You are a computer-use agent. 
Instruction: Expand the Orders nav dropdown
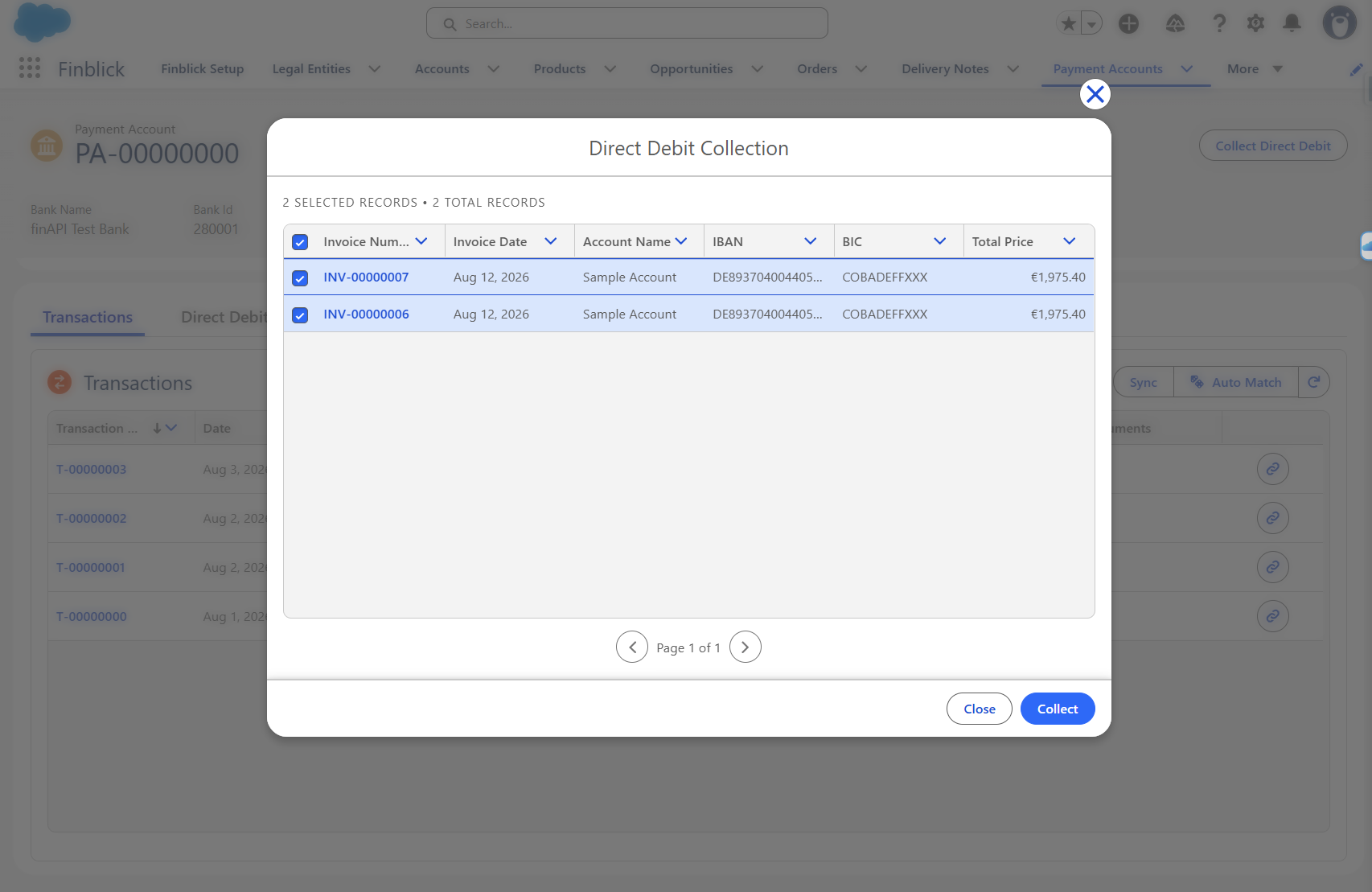(x=861, y=69)
